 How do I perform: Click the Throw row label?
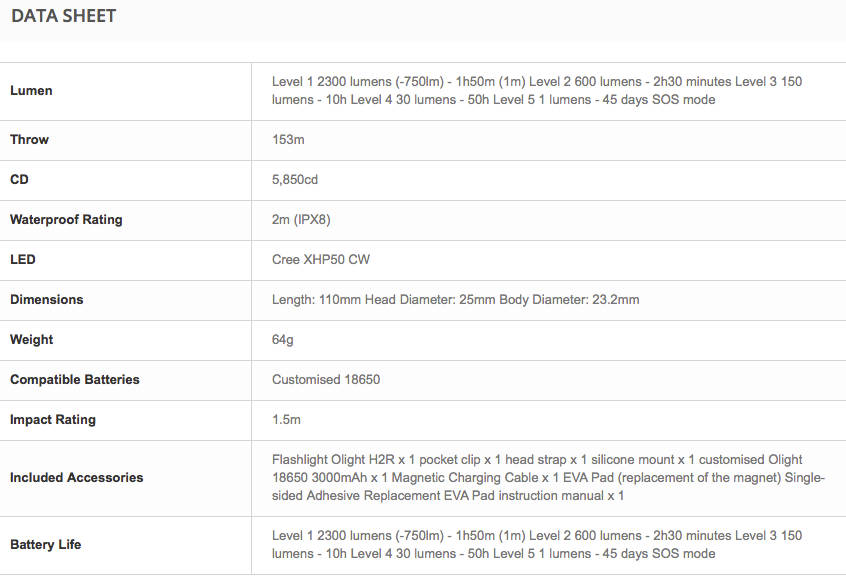click(29, 140)
